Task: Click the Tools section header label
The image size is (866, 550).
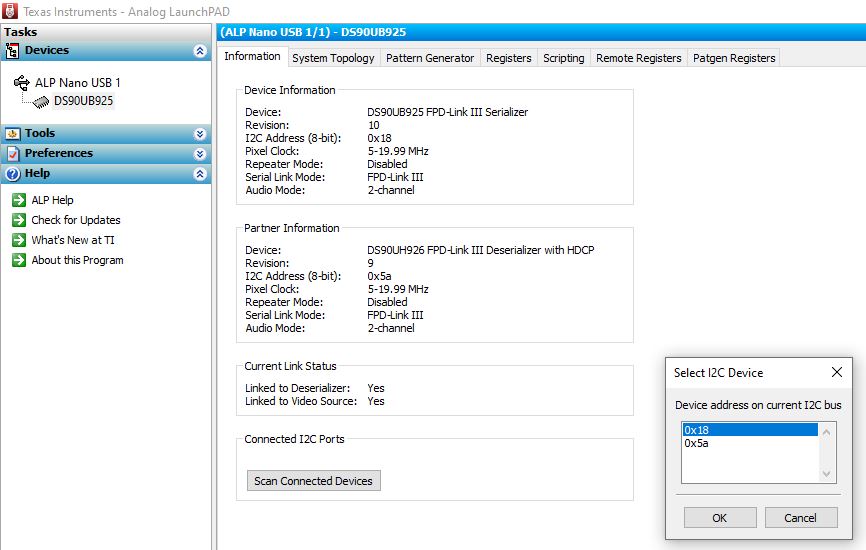Action: 40,133
